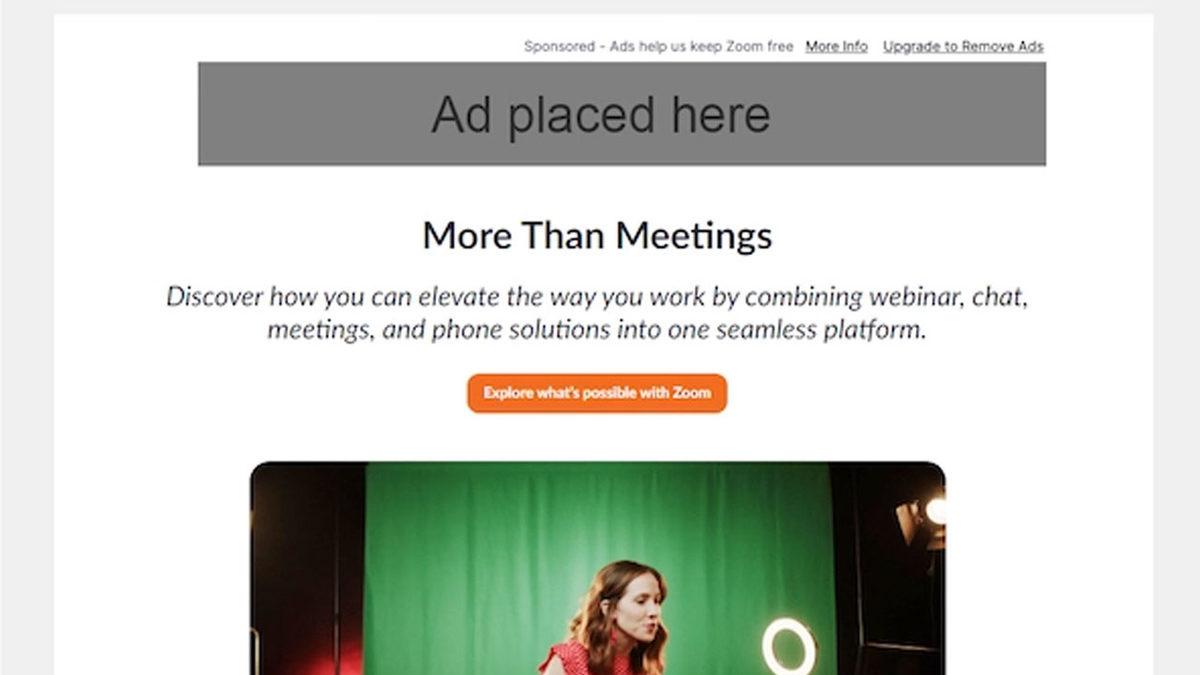Click Upgrade to Remove Ads link
Viewport: 1200px width, 675px height.
coord(963,46)
